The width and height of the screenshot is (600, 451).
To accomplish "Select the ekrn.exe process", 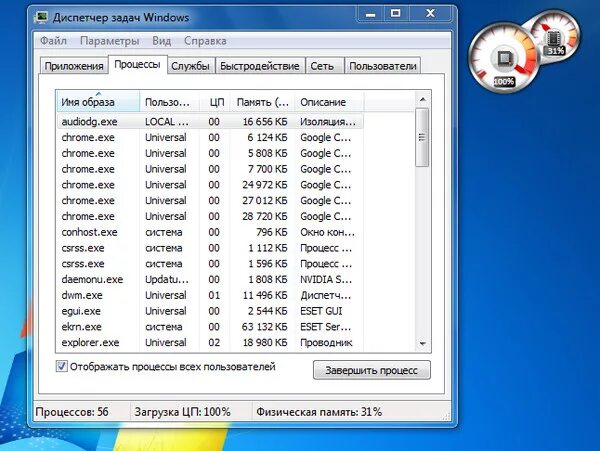I will [210, 327].
